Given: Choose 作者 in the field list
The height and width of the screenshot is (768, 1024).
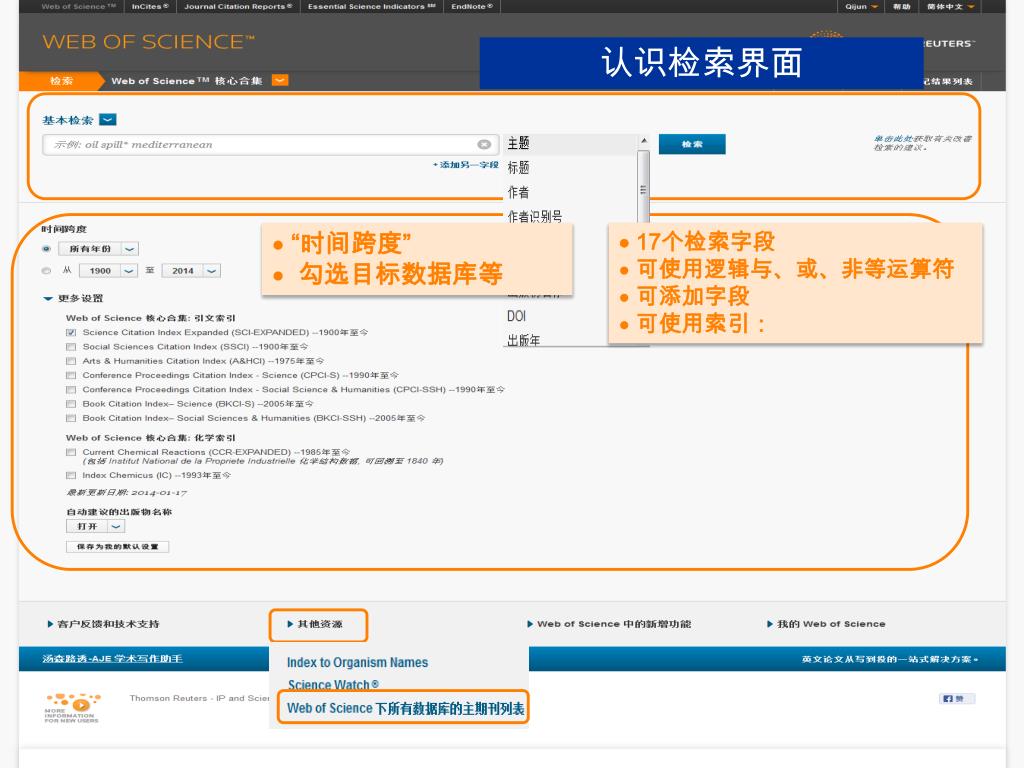Looking at the screenshot, I should click(x=519, y=192).
